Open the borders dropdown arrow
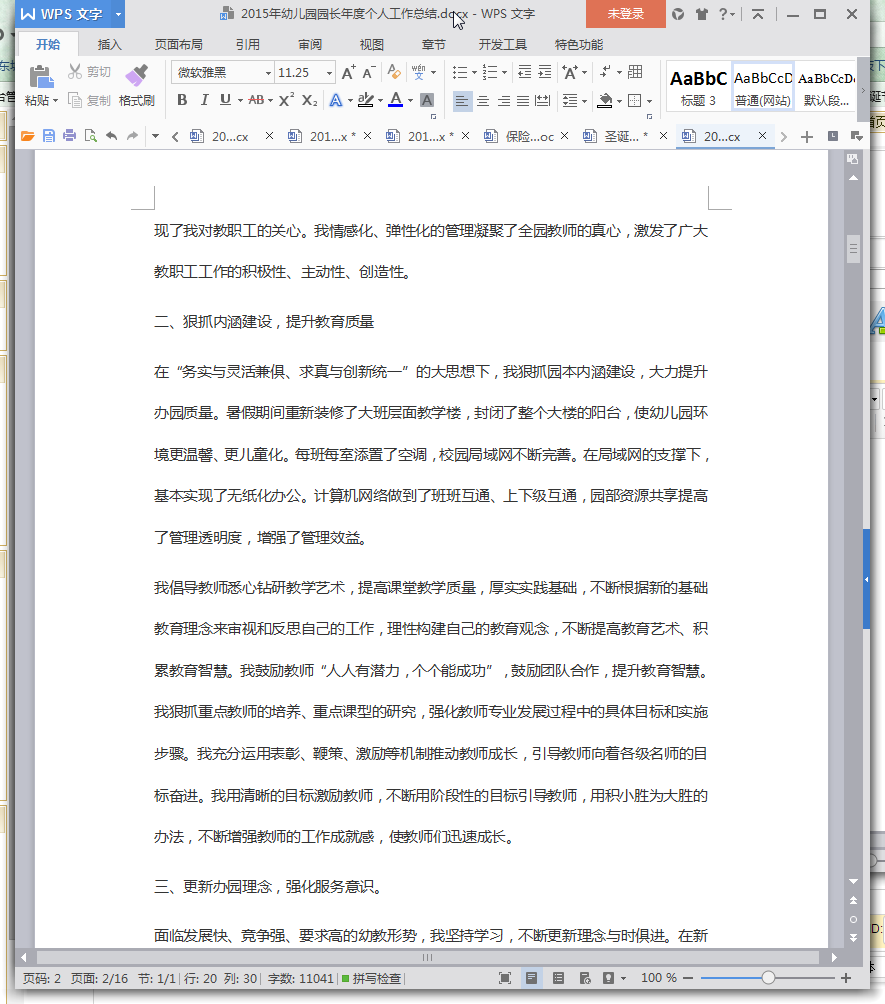Viewport: 885px width, 1004px height. (x=649, y=101)
